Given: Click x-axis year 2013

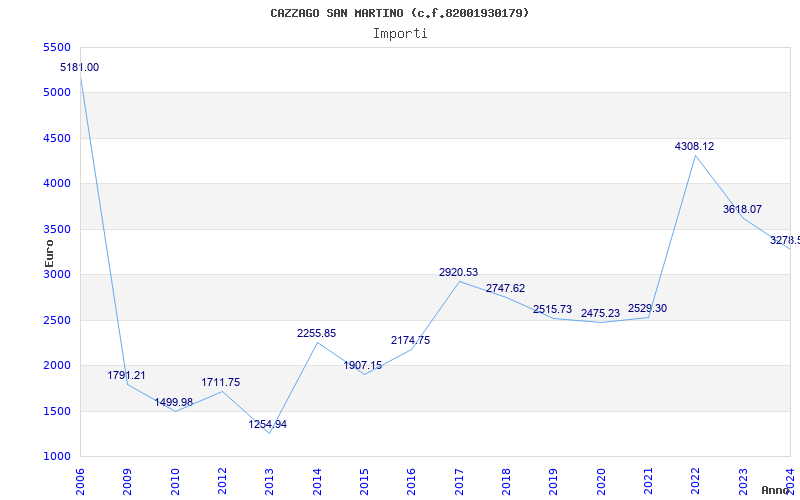Looking at the screenshot, I should pyautogui.click(x=269, y=482).
